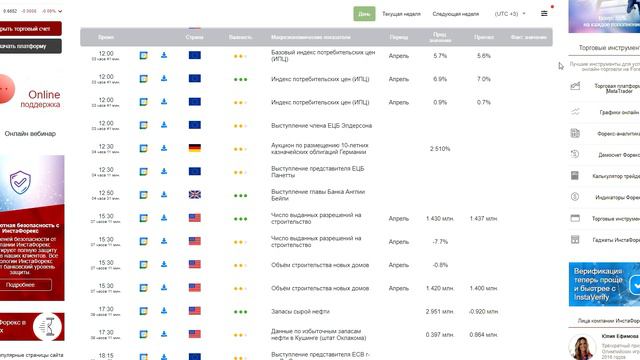Open chart icon for Банка Англии Бейли row

click(143, 195)
